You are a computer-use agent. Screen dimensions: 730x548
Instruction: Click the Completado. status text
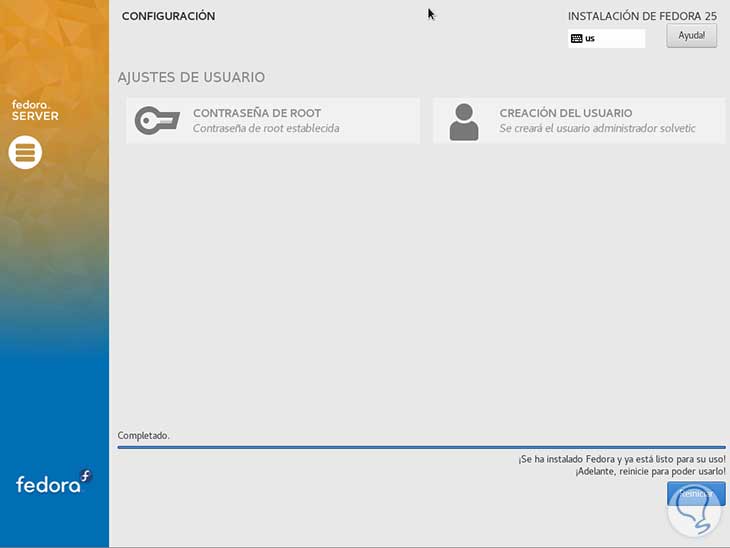click(143, 435)
